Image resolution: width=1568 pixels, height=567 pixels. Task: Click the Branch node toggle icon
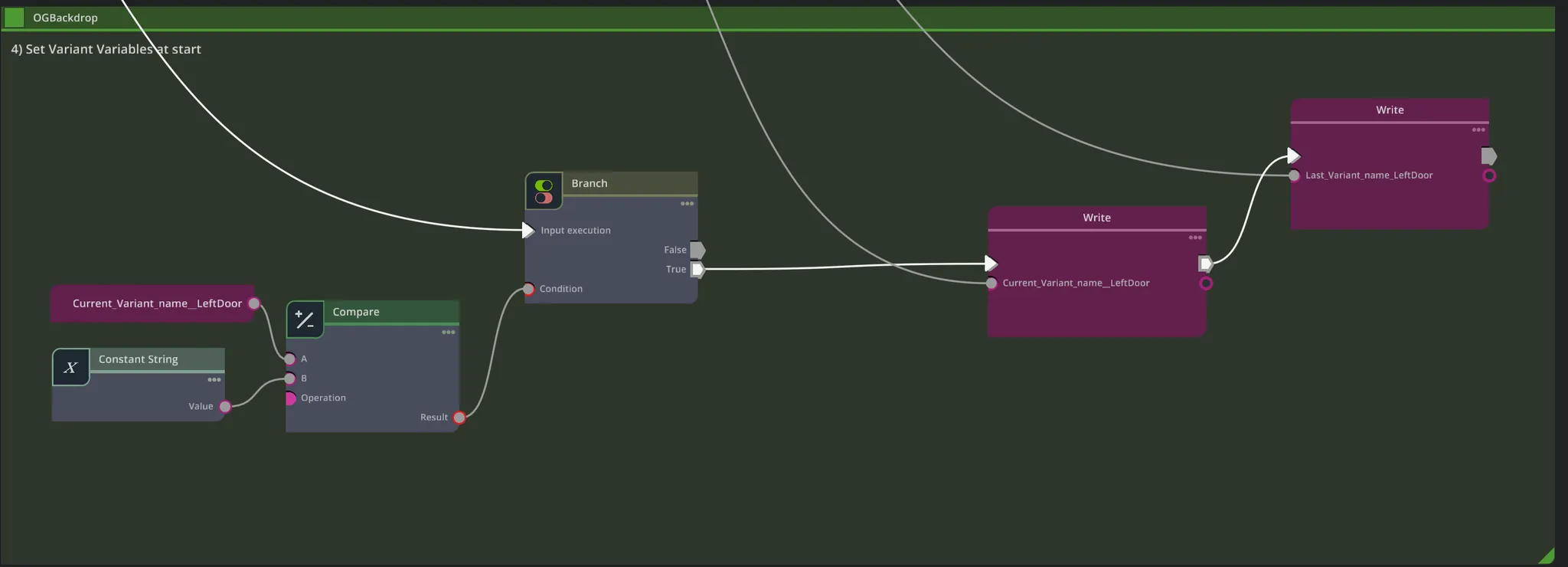(544, 192)
